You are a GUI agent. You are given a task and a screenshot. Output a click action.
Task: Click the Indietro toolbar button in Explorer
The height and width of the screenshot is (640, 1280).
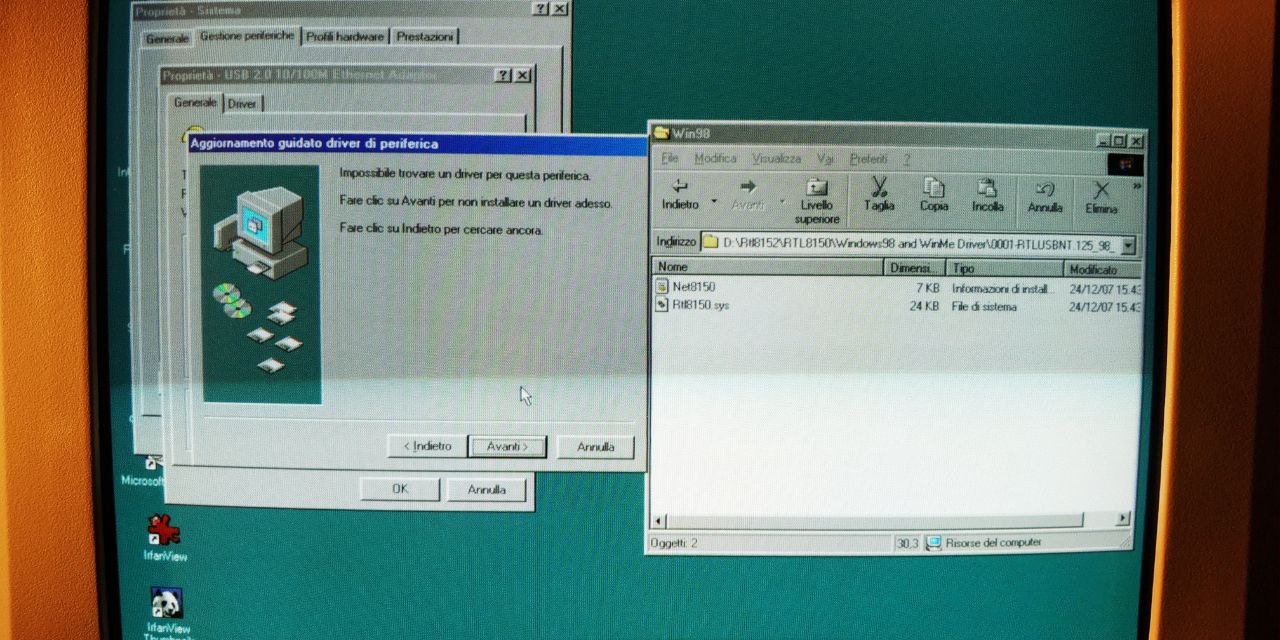[681, 195]
